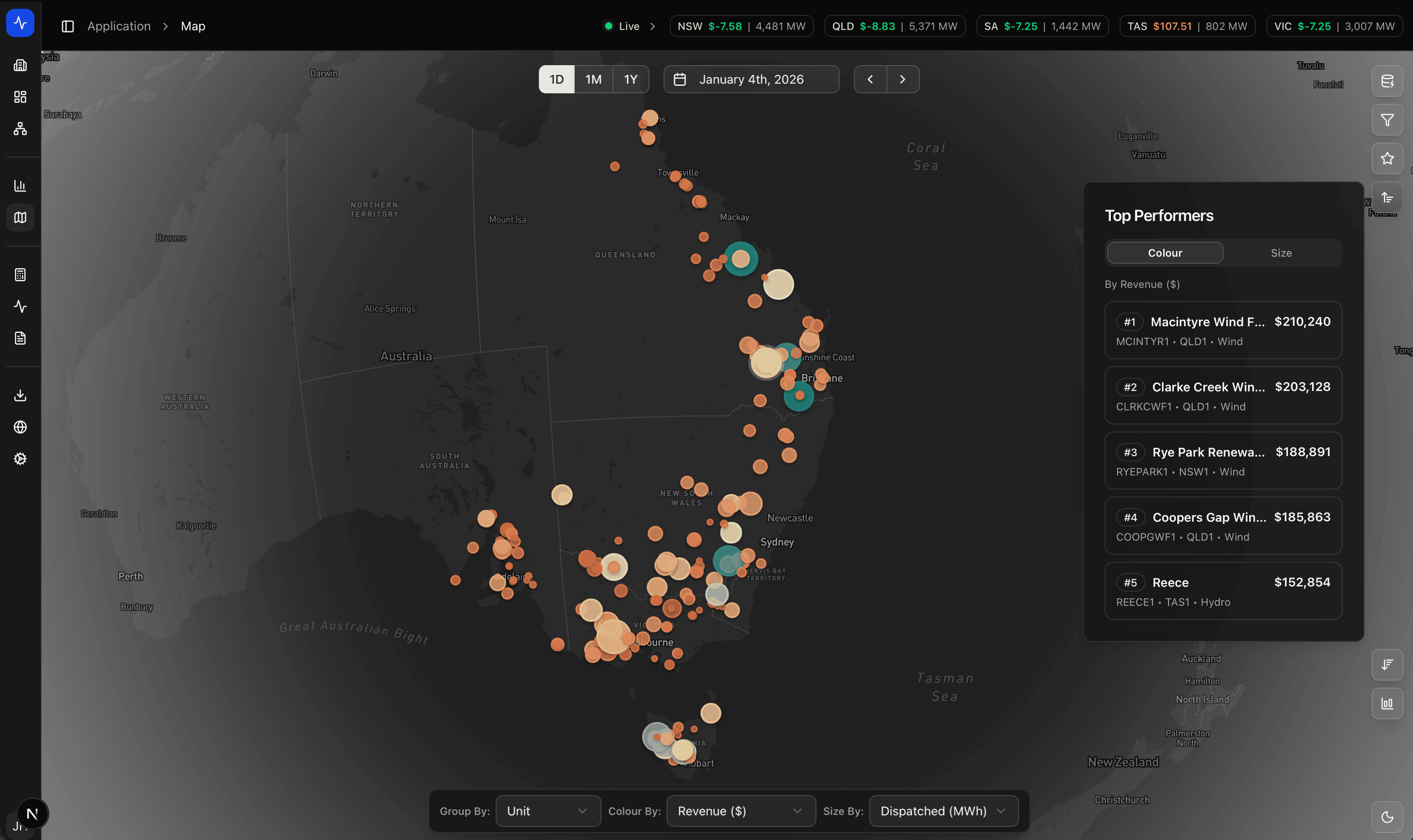Screen dimensions: 1413x840
Task: Click the download icon in sidebar
Action: tap(20, 395)
